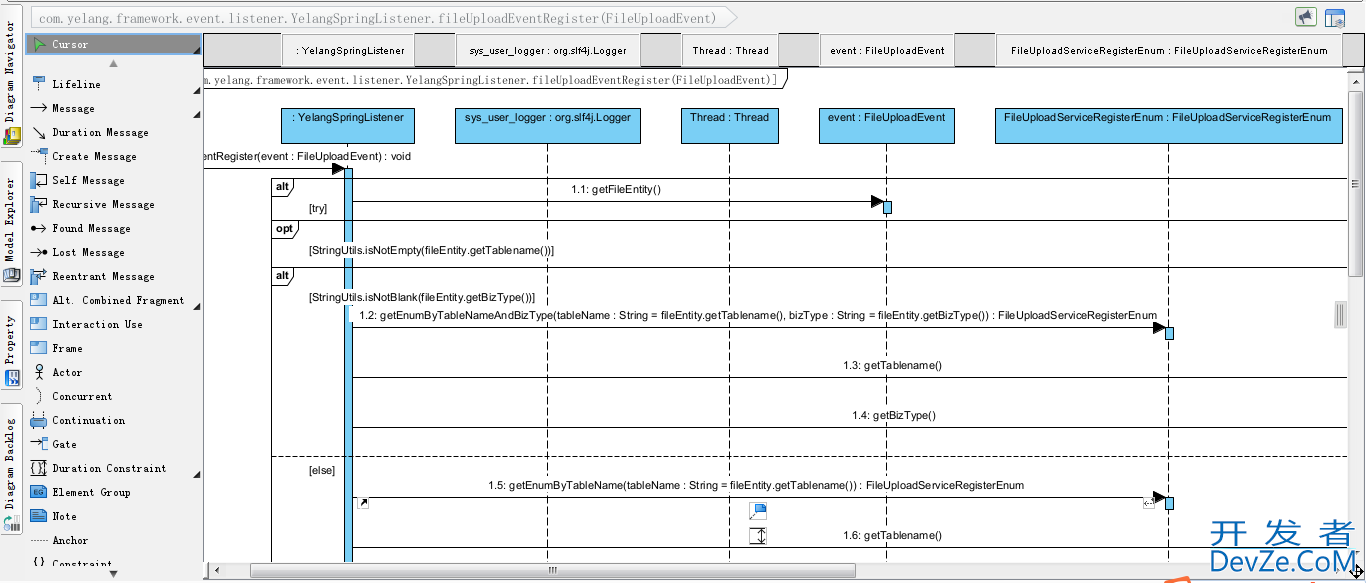Expand the Cursor tool variant arrow
The image size is (1366, 583).
197,50
